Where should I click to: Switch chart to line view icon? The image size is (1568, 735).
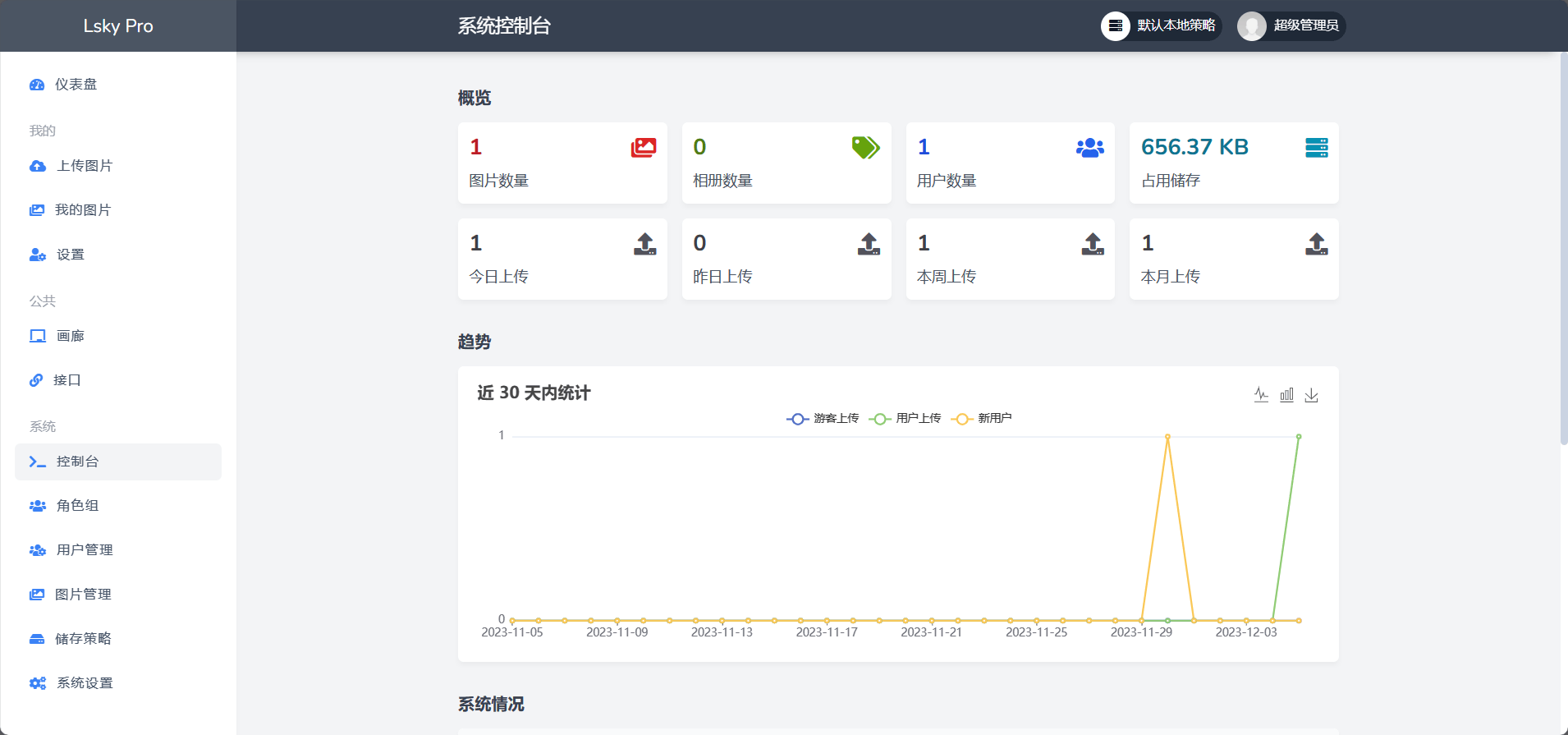[x=1261, y=395]
